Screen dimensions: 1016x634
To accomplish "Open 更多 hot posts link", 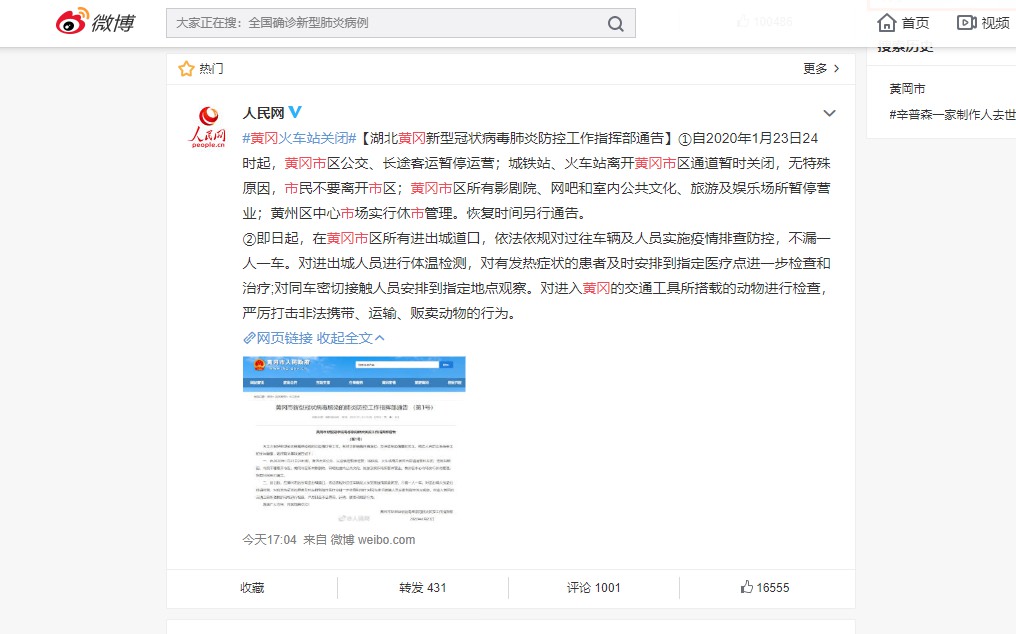I will [x=821, y=69].
